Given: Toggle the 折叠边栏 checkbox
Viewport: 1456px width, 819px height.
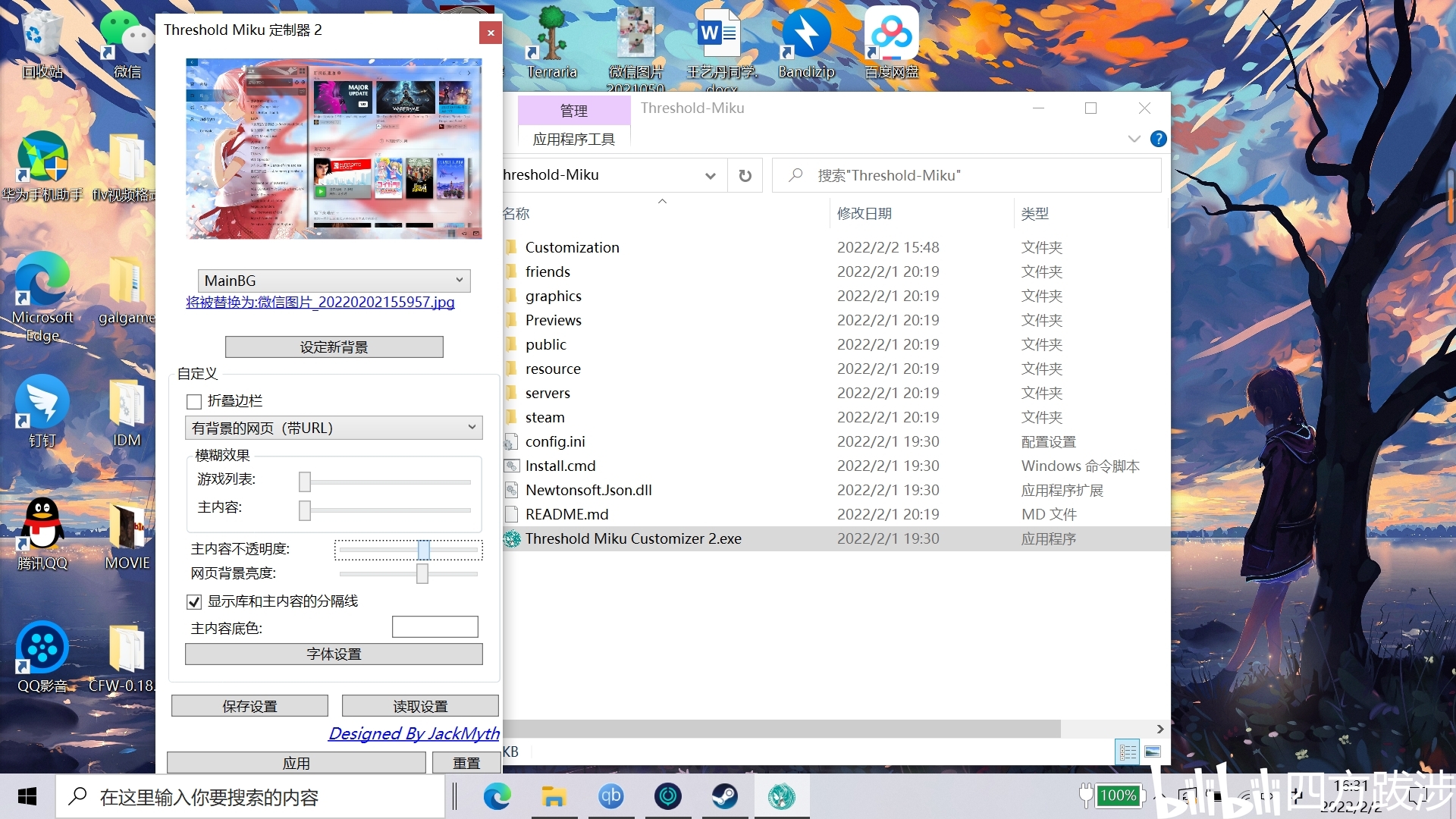Looking at the screenshot, I should pyautogui.click(x=194, y=401).
